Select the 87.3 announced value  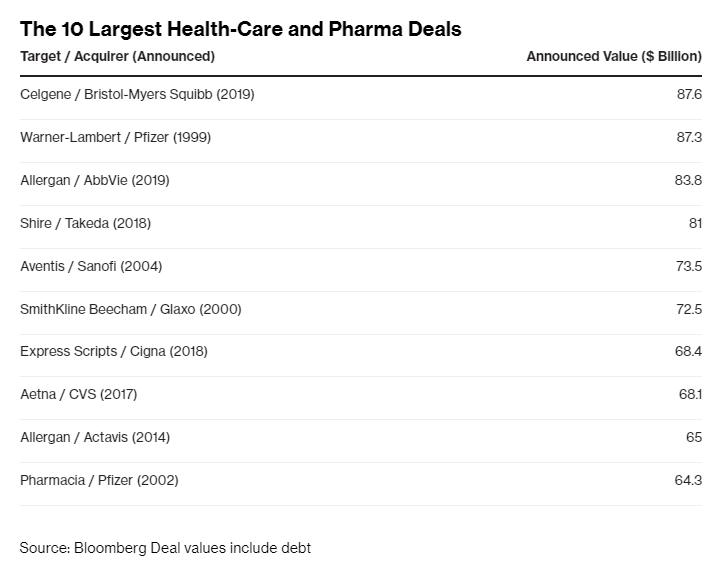689,137
